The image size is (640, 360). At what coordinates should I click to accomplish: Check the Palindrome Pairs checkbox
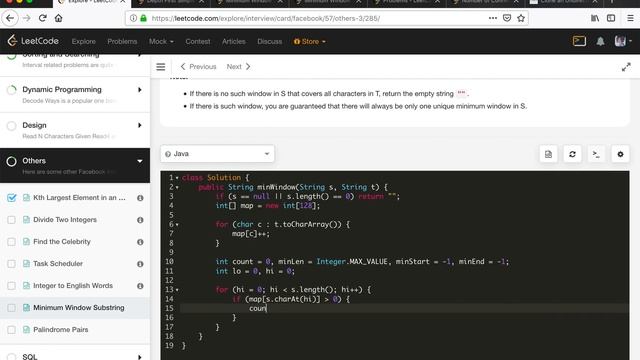(11, 330)
